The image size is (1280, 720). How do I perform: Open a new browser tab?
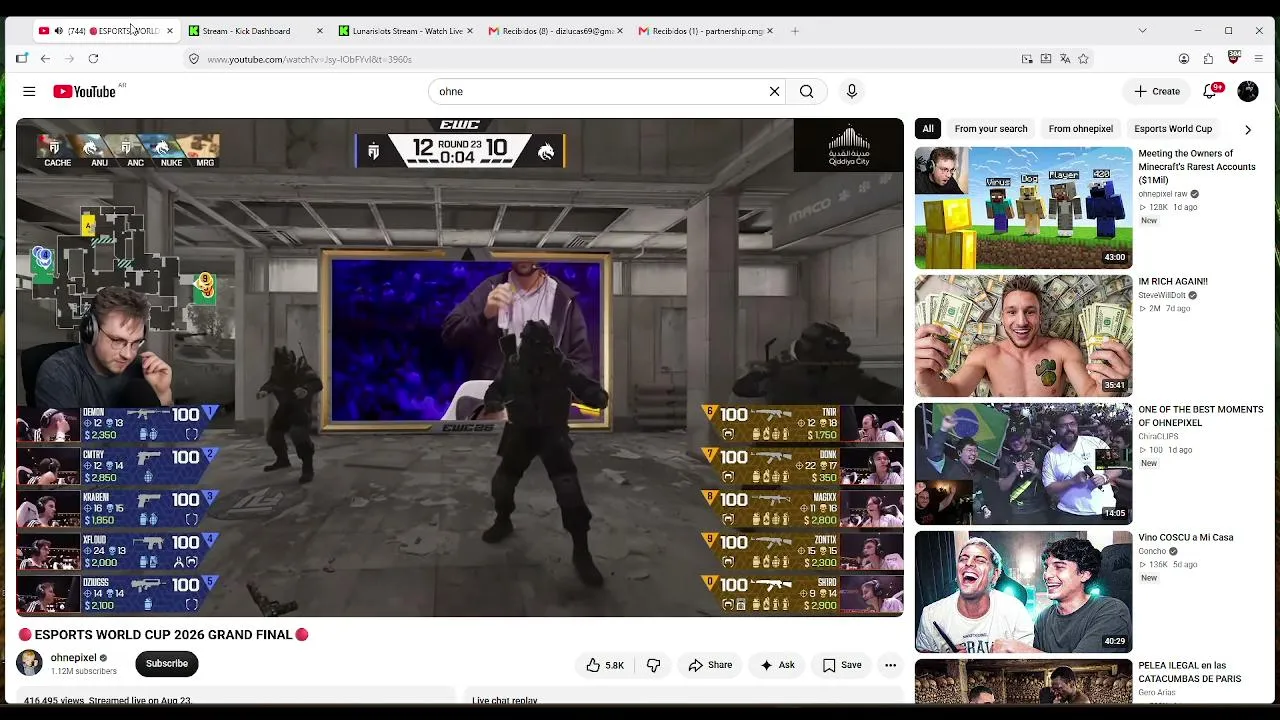[795, 31]
